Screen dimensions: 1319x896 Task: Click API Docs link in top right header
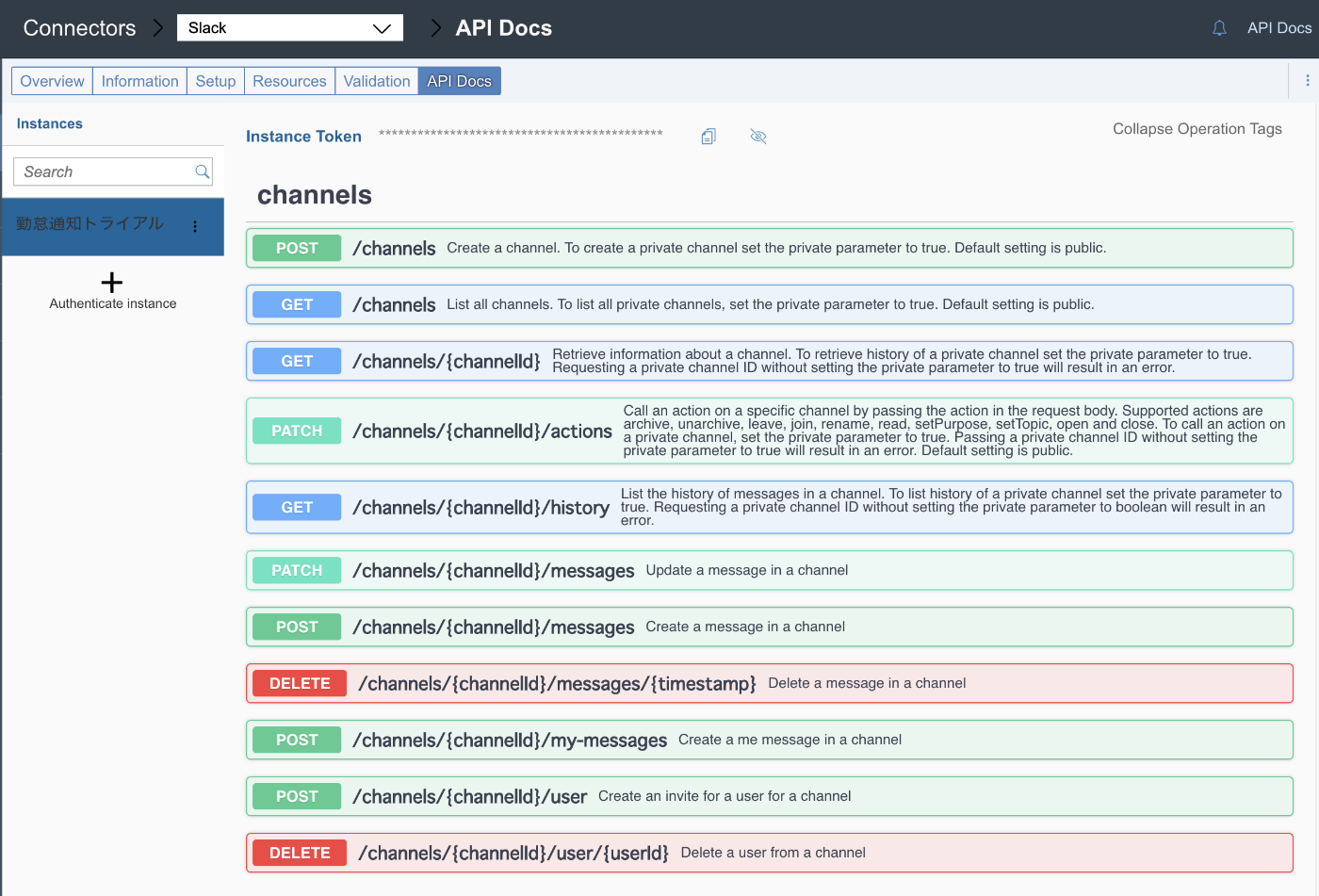point(1279,28)
